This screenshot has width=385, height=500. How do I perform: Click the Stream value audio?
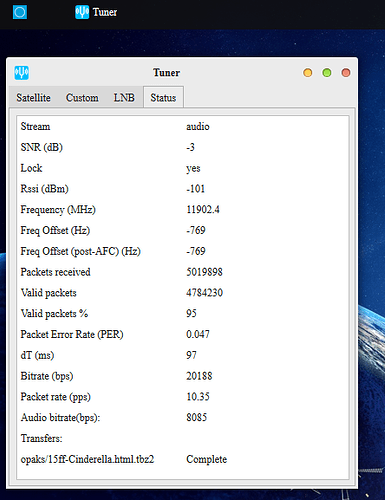(198, 127)
